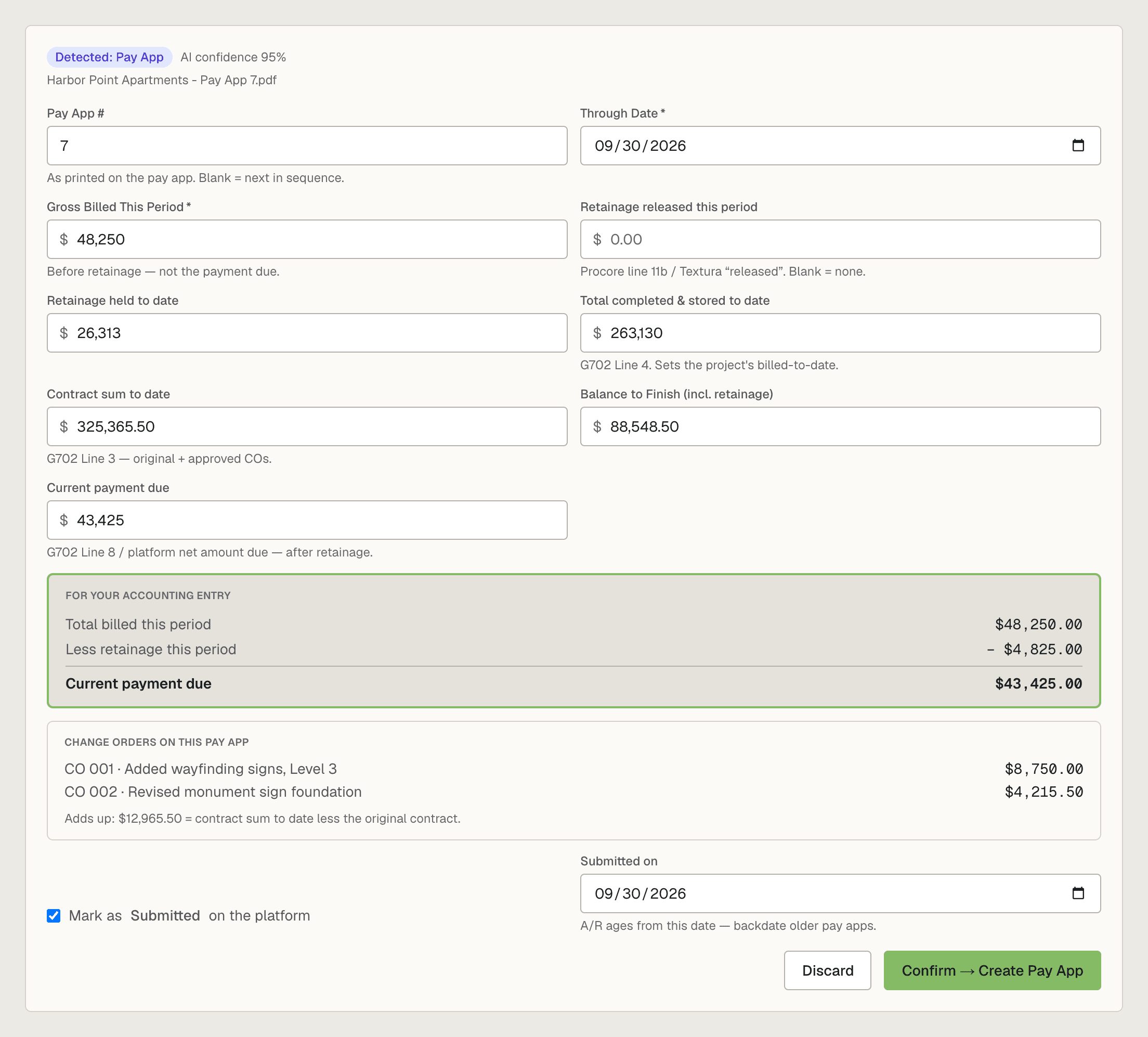Image resolution: width=1148 pixels, height=1037 pixels.
Task: Click the Balance to Finish field
Action: [840, 426]
